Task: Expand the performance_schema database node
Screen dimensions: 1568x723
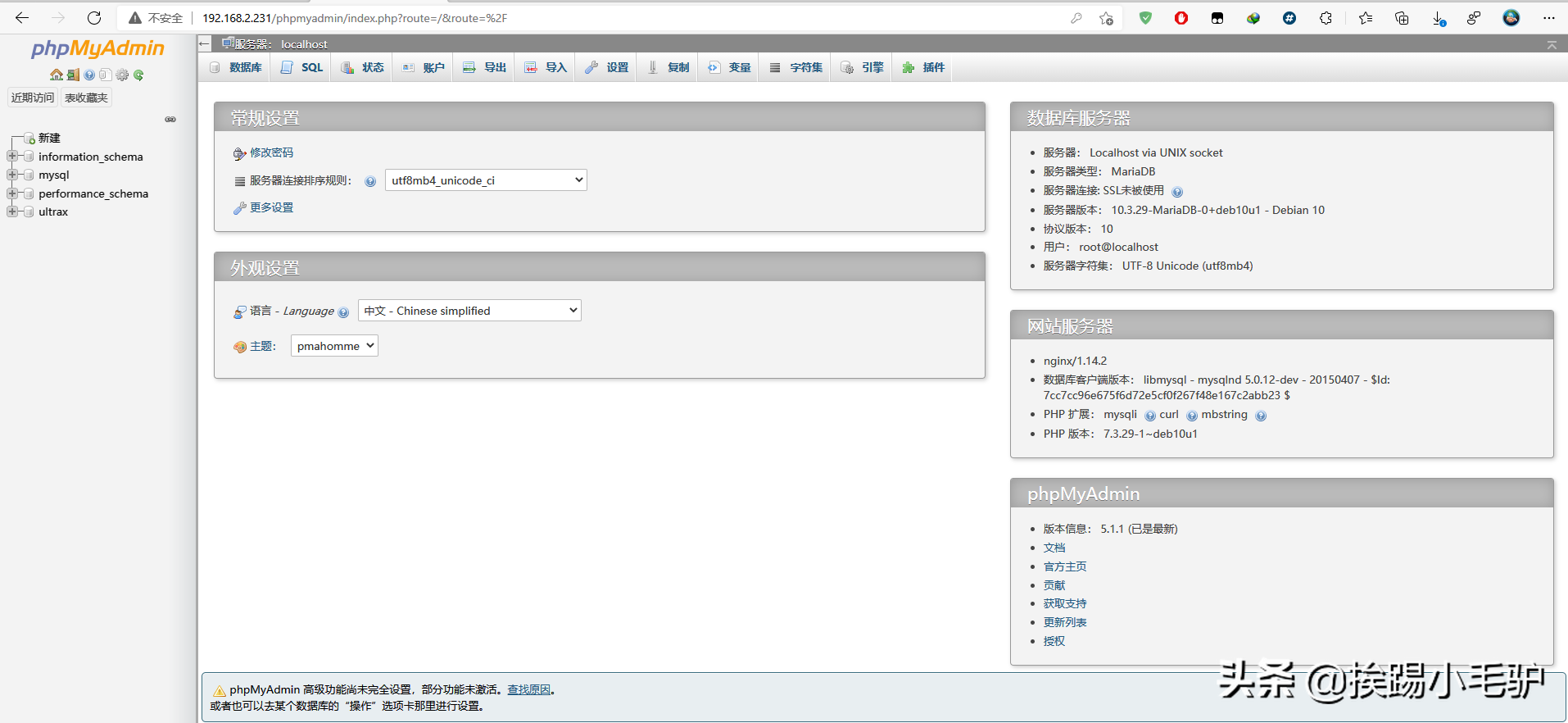Action: click(12, 193)
